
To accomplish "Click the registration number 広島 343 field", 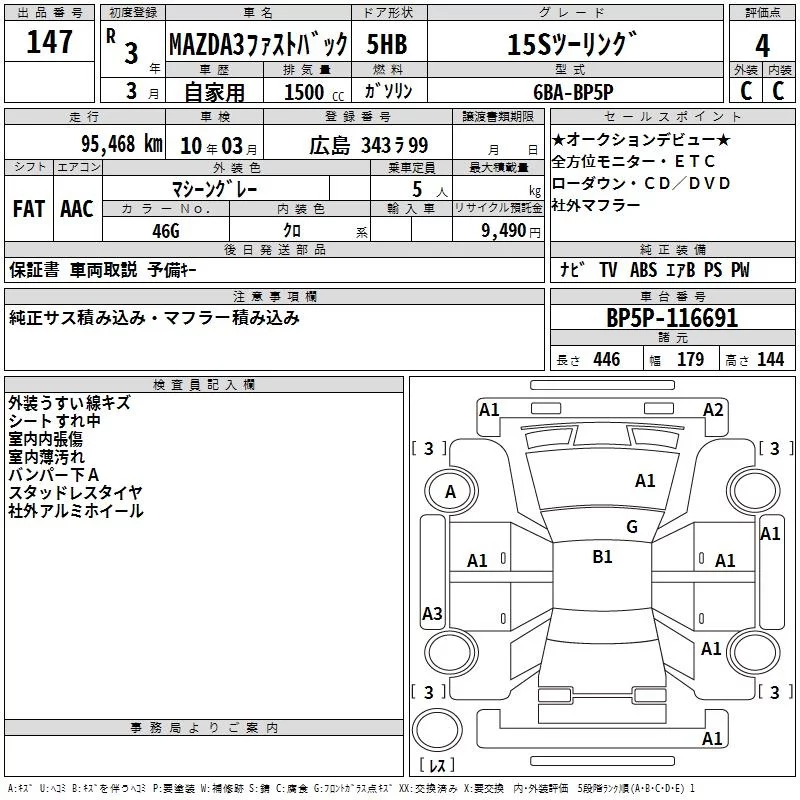I will point(358,145).
